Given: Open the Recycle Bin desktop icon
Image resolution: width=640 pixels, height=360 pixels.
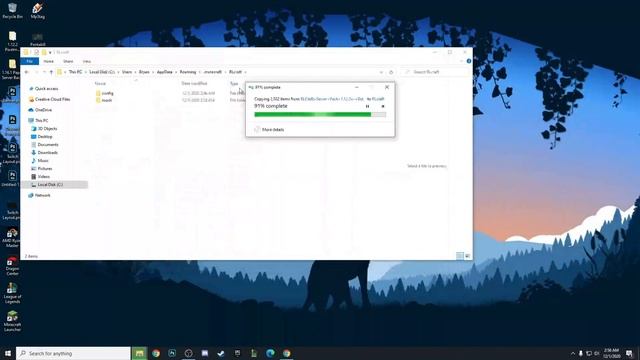Looking at the screenshot, I should [12, 11].
